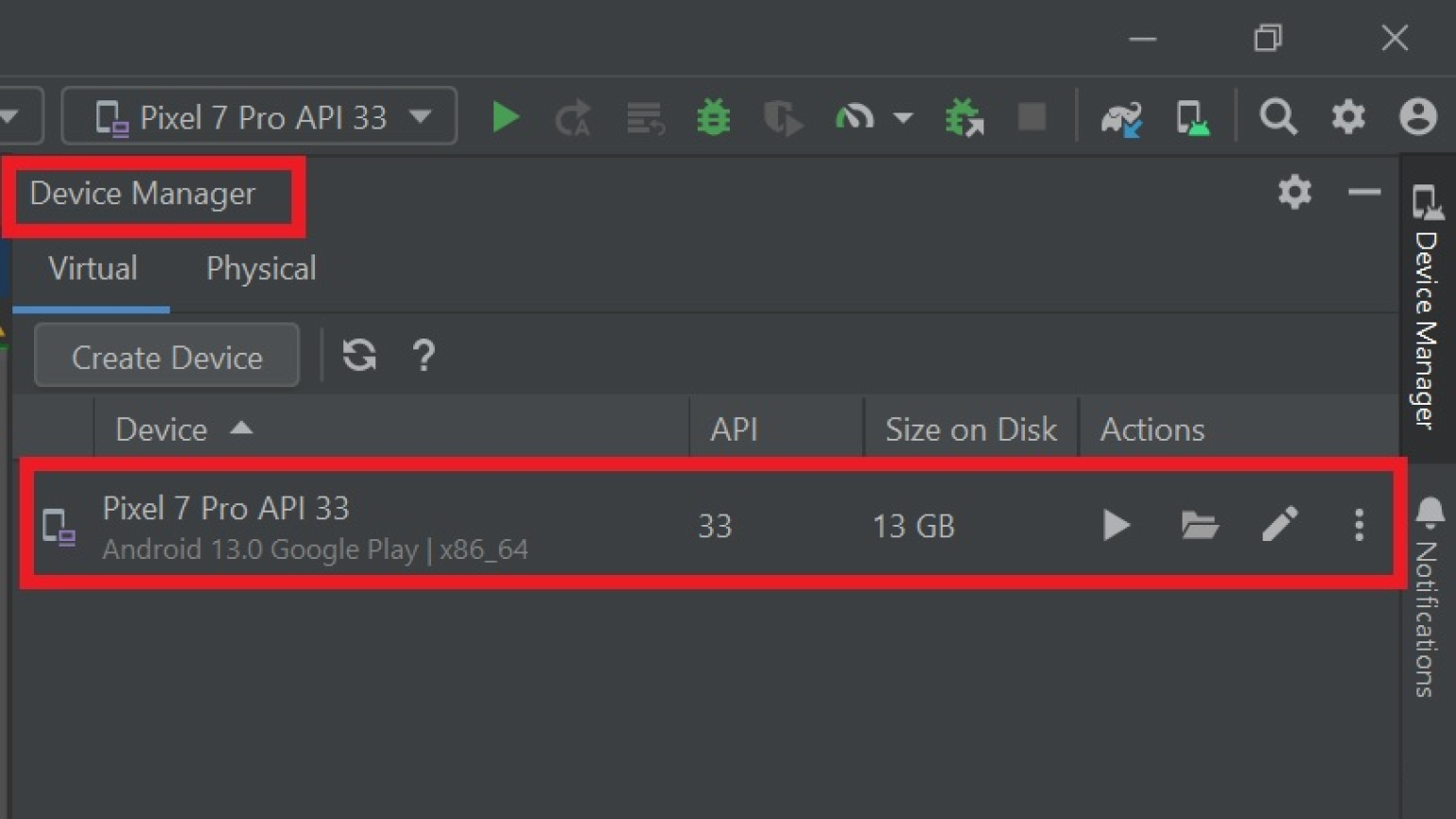The height and width of the screenshot is (819, 1456).
Task: Click the Search Everywhere magnifier icon
Action: 1277,117
